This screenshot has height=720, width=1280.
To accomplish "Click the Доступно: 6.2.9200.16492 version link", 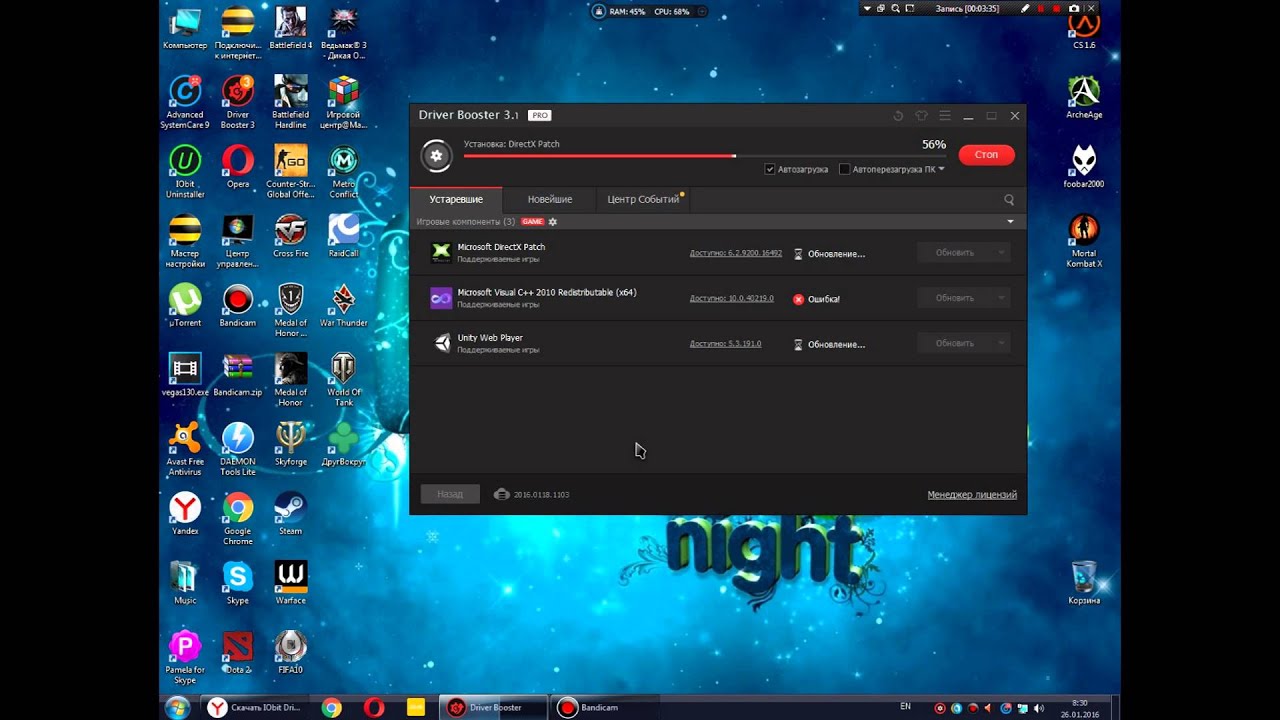I will tap(736, 254).
